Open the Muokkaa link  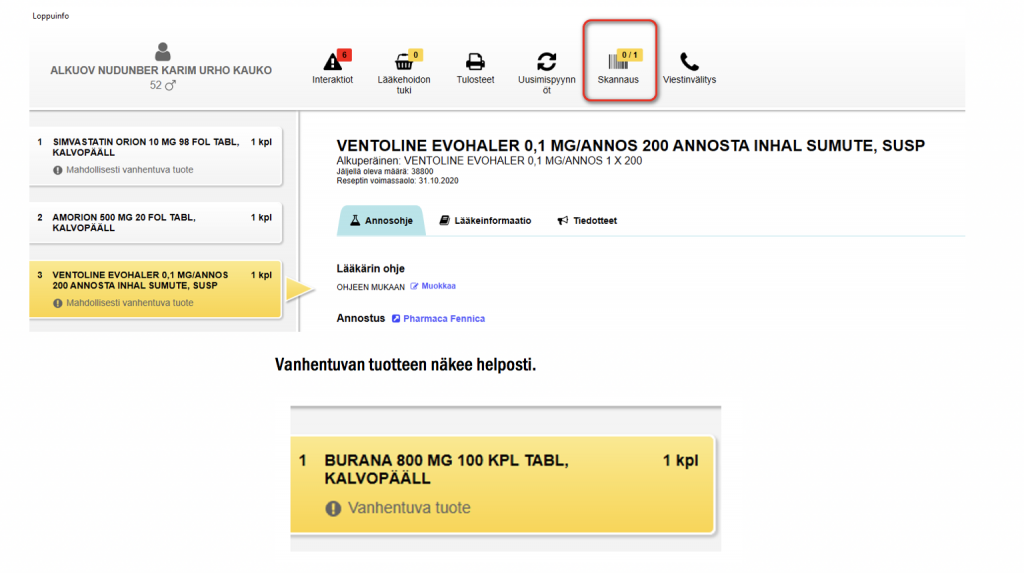coord(438,286)
